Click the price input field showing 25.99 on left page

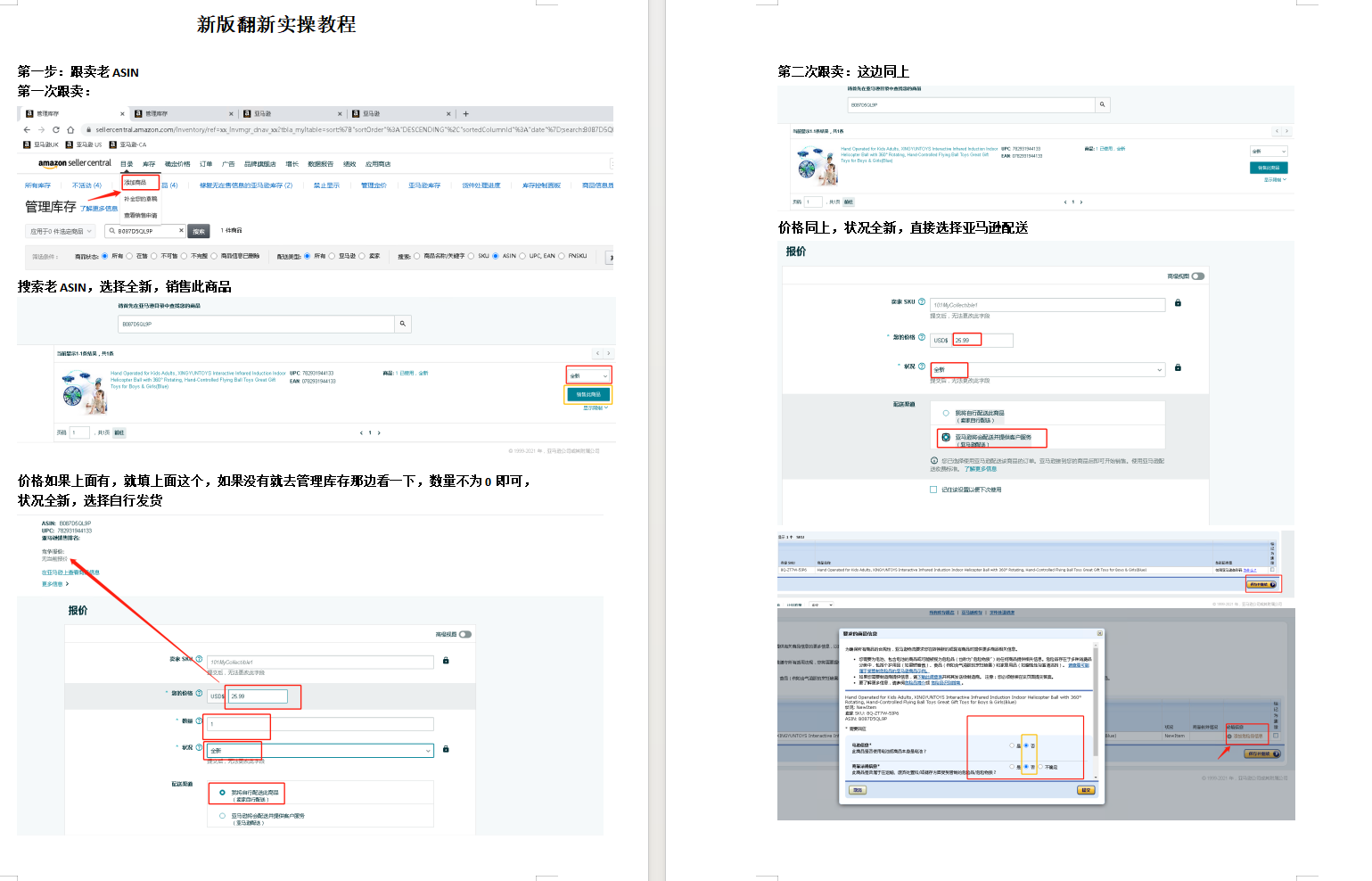[x=258, y=696]
